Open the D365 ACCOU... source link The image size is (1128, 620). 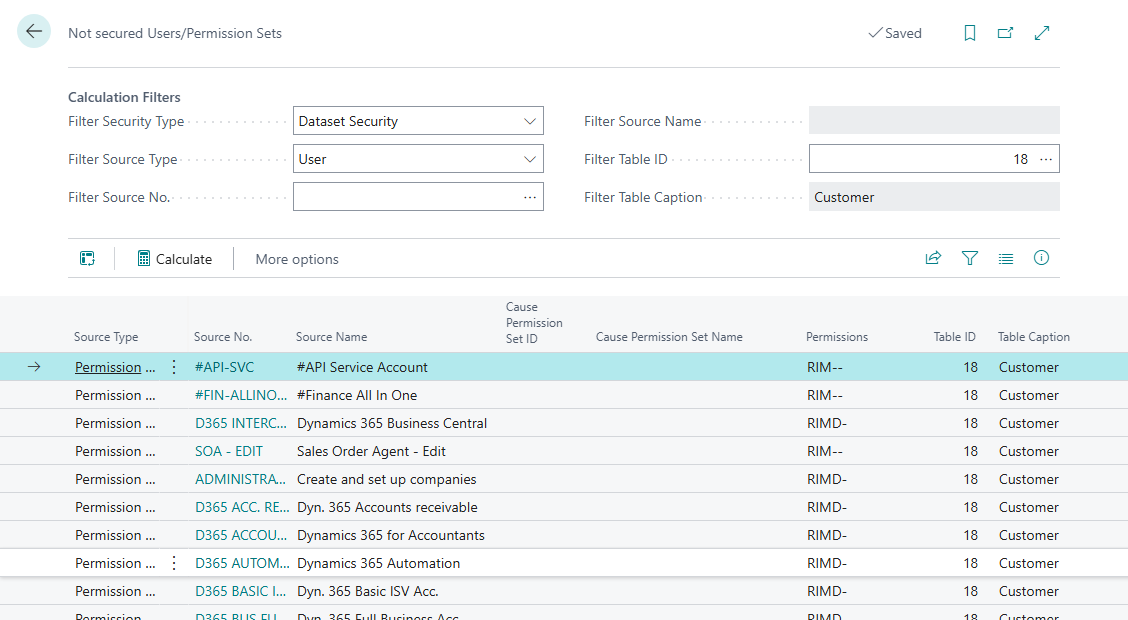click(241, 535)
